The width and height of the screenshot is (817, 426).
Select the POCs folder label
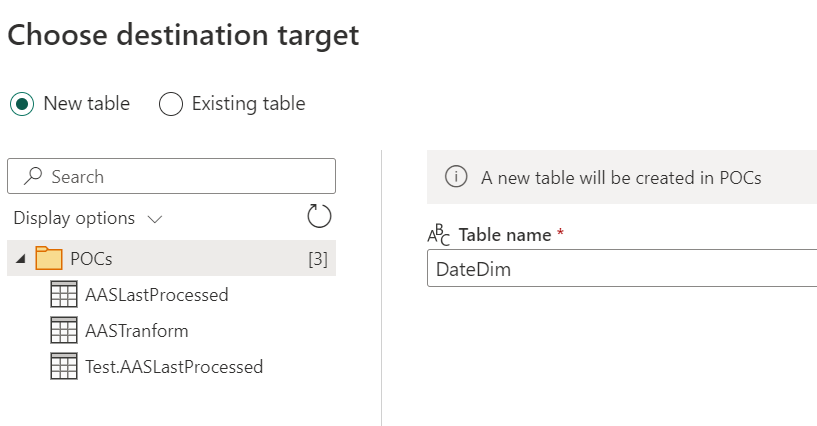[91, 259]
